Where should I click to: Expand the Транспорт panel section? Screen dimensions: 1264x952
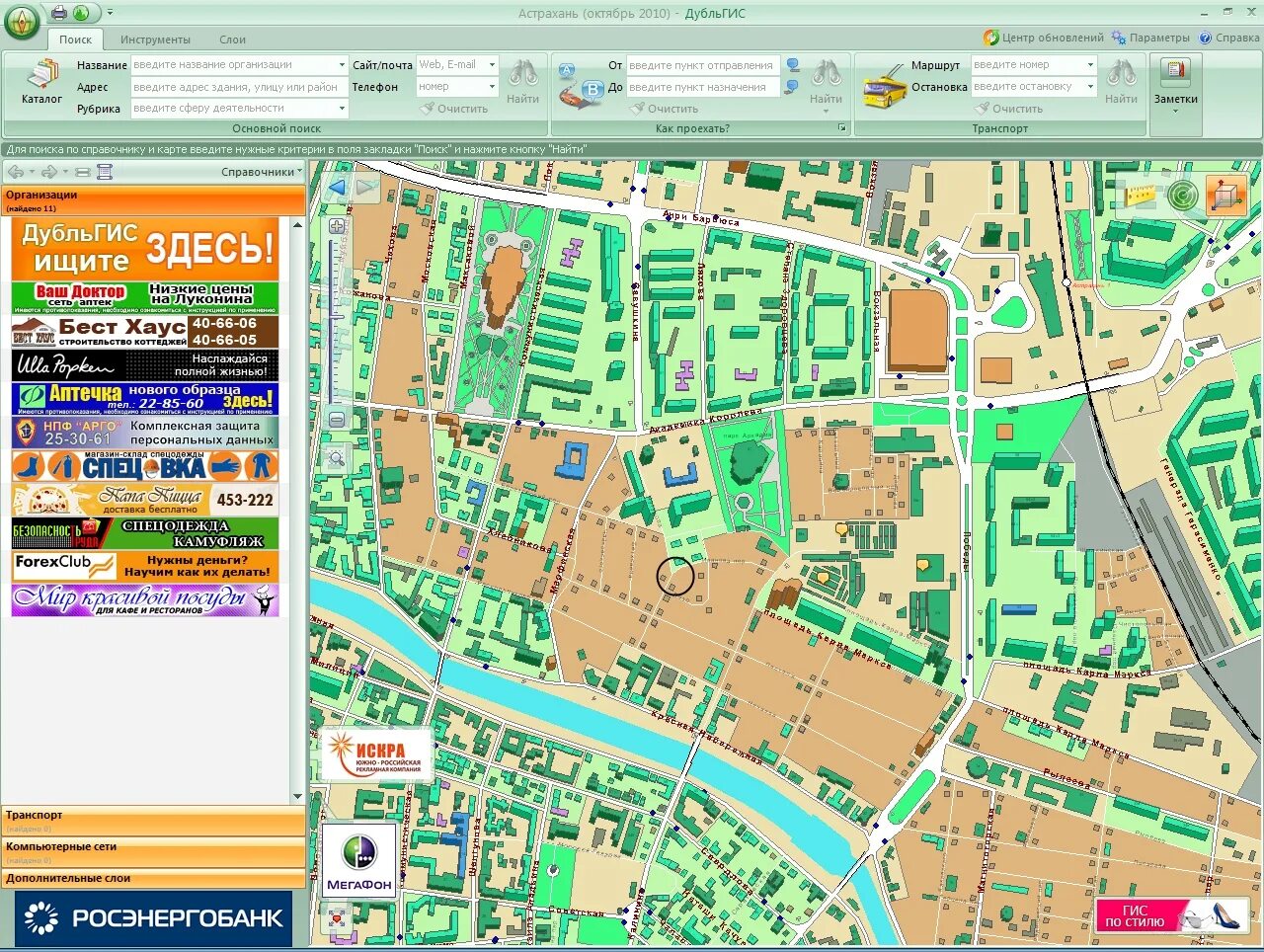(x=153, y=821)
